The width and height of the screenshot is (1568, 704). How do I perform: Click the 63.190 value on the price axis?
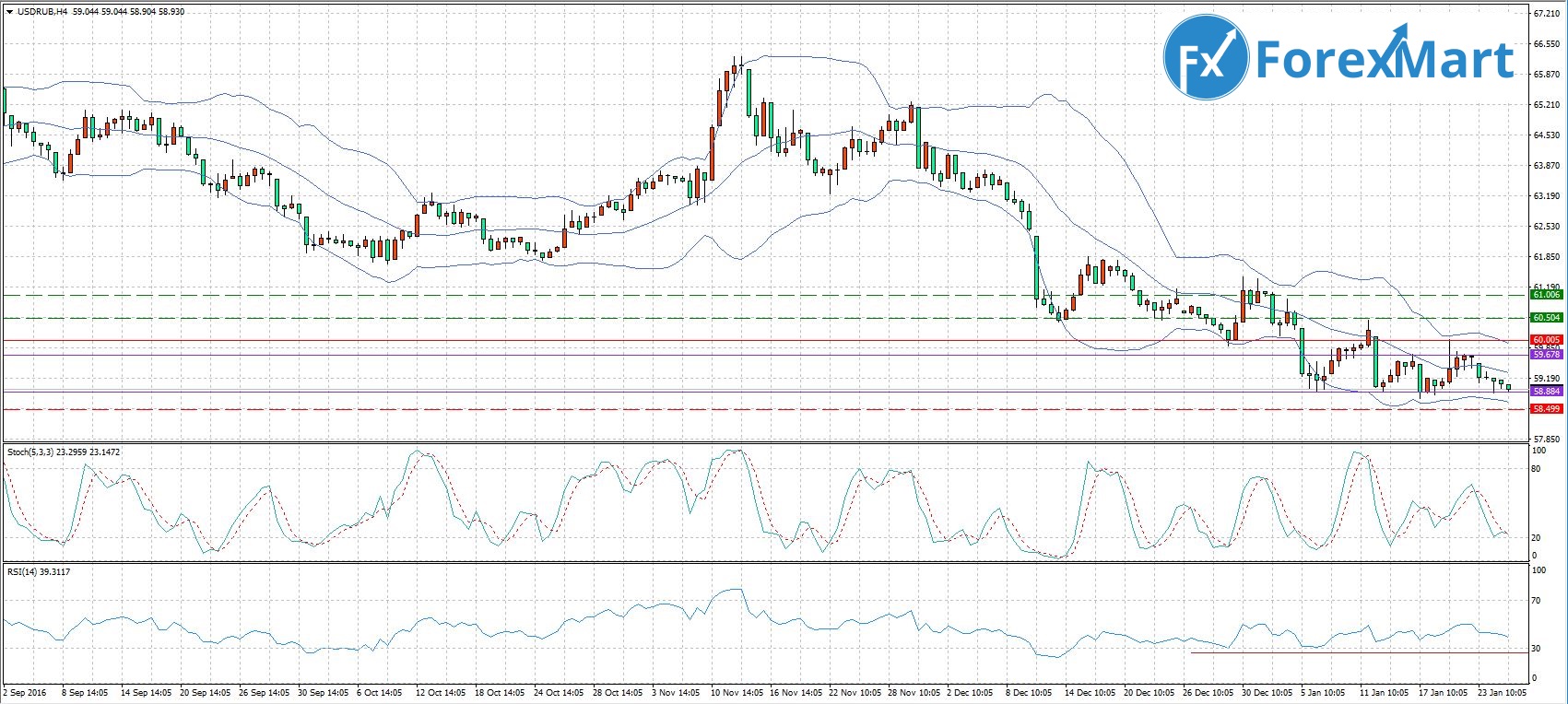1546,196
